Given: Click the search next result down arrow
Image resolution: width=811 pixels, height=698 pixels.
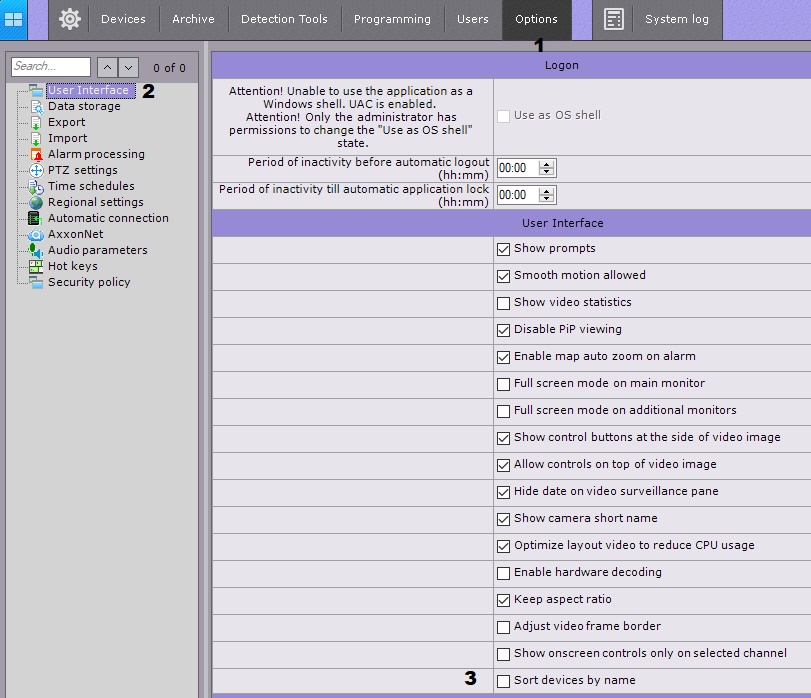Looking at the screenshot, I should 128,67.
